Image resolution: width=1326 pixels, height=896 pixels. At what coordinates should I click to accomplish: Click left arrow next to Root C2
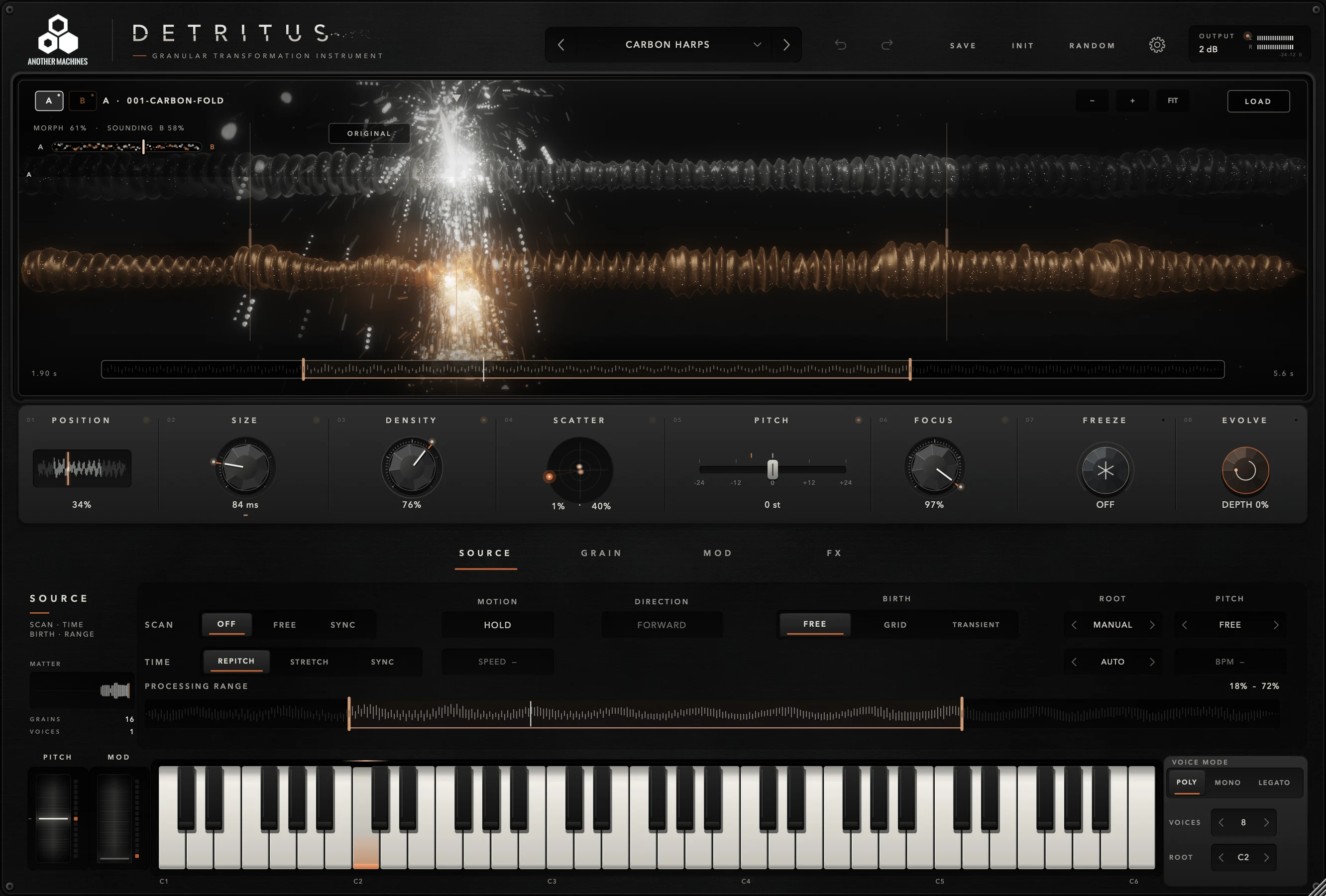click(x=1221, y=857)
